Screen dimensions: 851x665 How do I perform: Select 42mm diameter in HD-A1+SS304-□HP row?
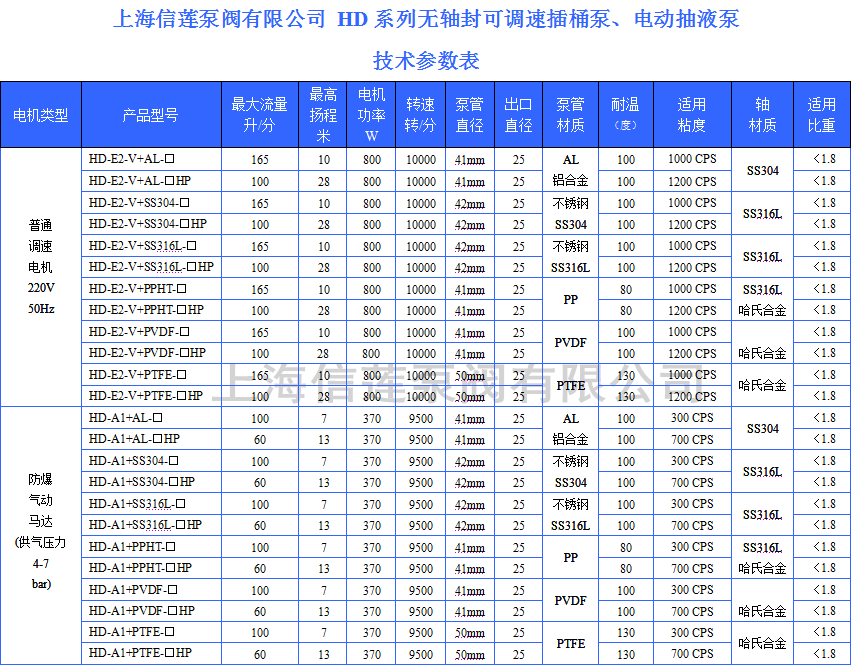[470, 483]
